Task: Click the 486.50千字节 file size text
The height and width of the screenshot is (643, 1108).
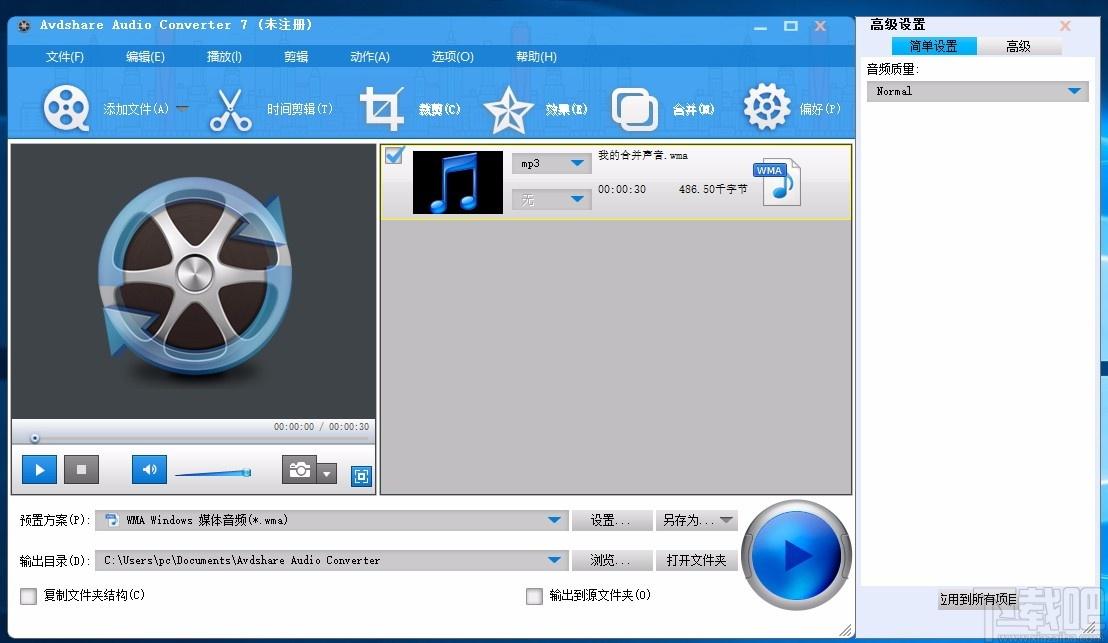Action: tap(712, 189)
